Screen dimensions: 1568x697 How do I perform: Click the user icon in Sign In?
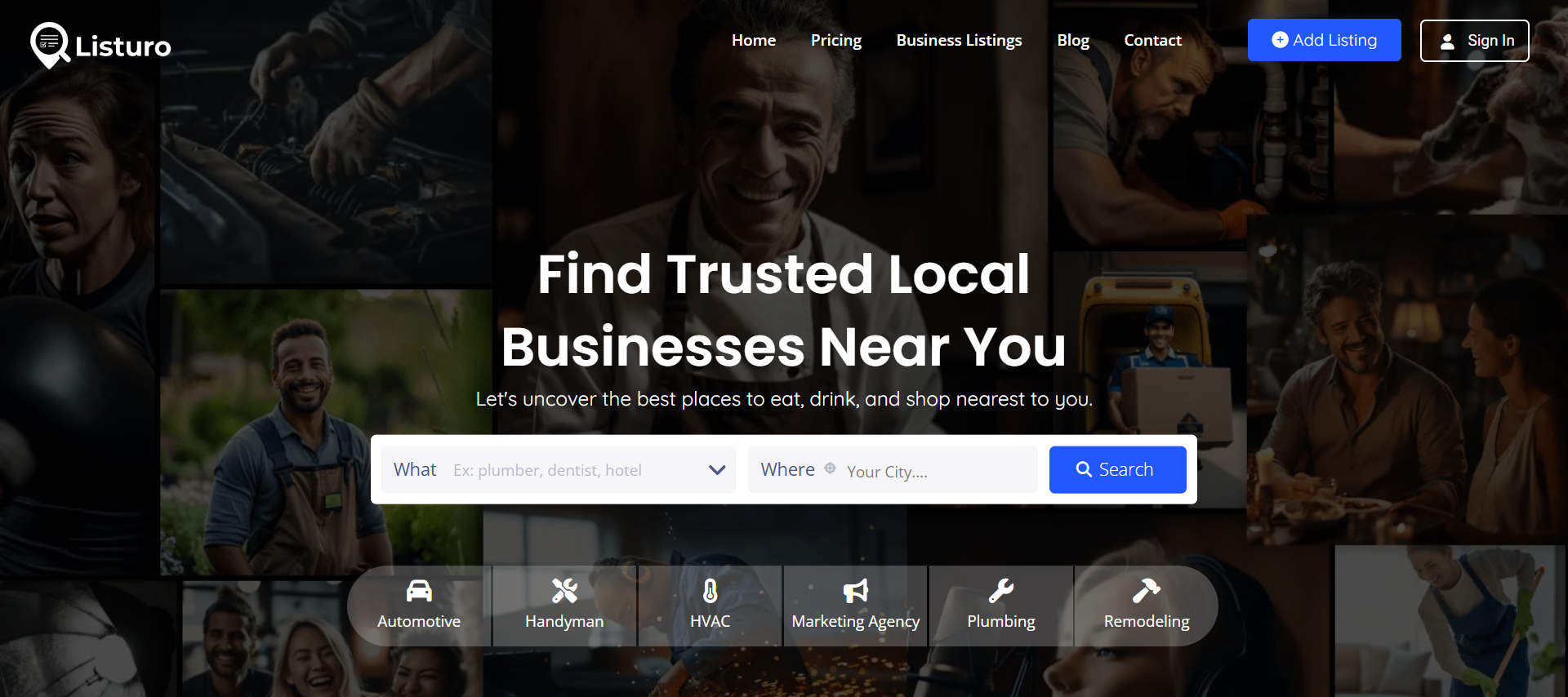pos(1447,41)
